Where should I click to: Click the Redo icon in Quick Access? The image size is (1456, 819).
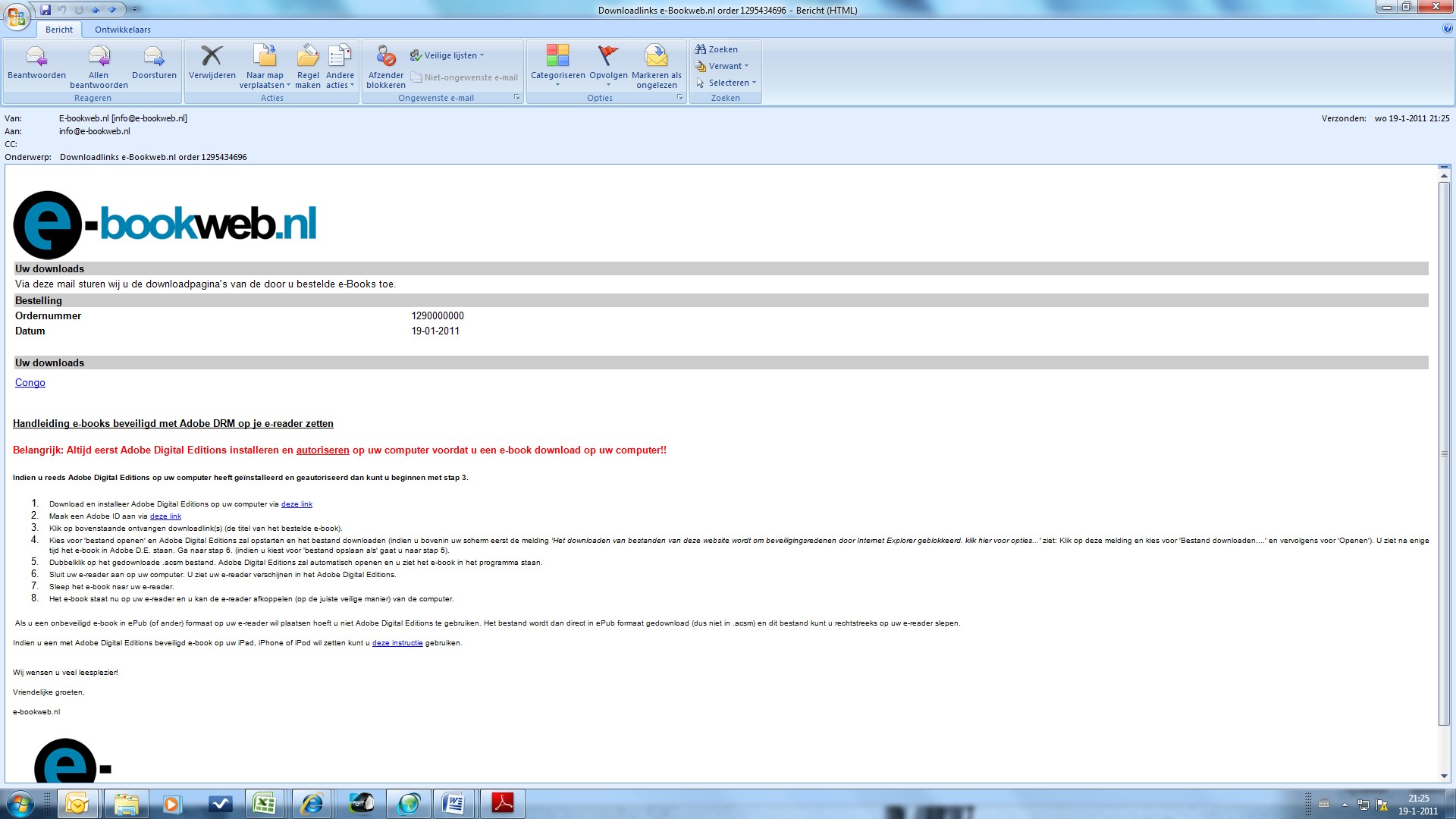(x=79, y=10)
